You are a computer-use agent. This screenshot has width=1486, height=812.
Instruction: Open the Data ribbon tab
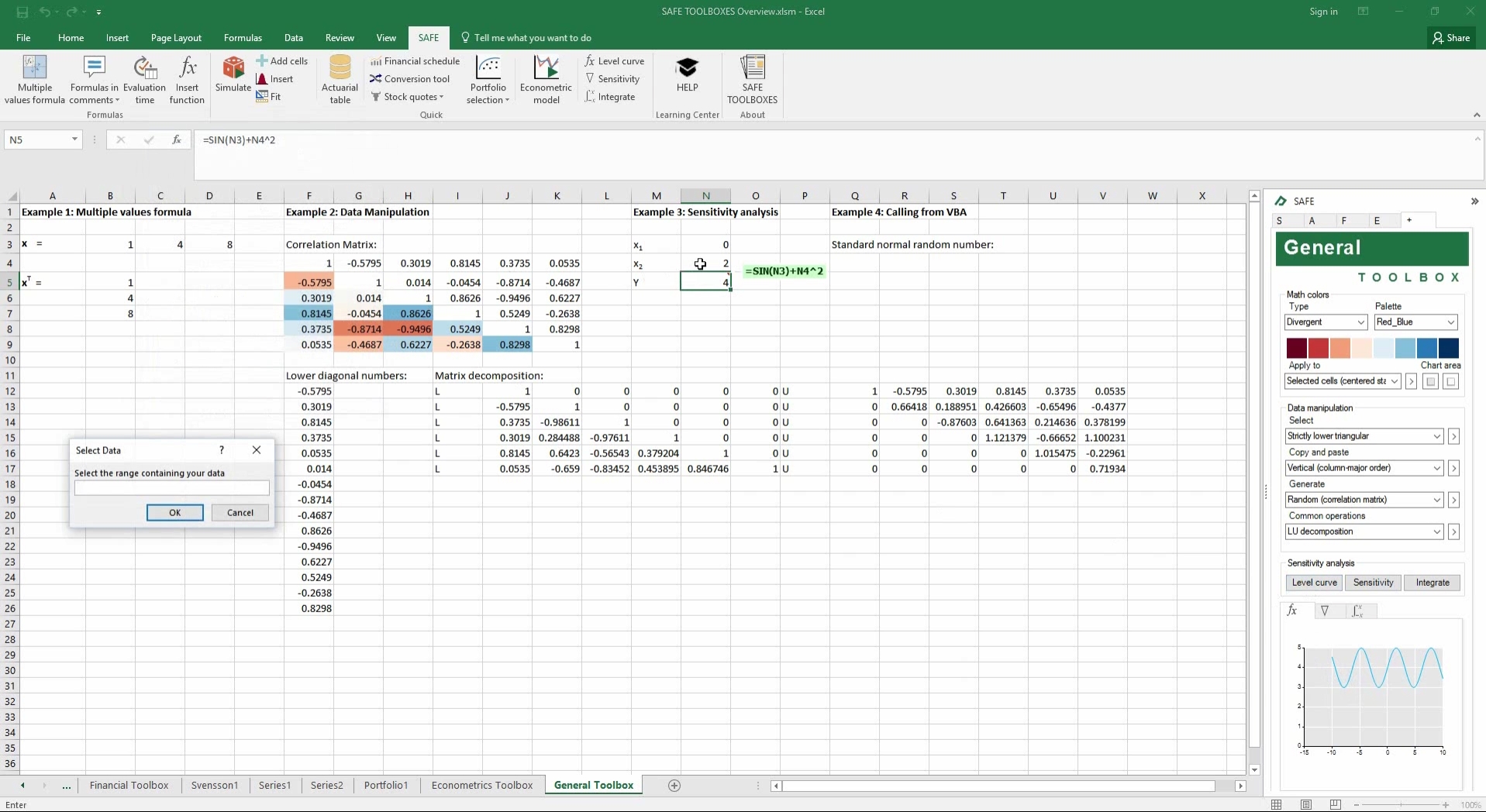pyautogui.click(x=294, y=38)
